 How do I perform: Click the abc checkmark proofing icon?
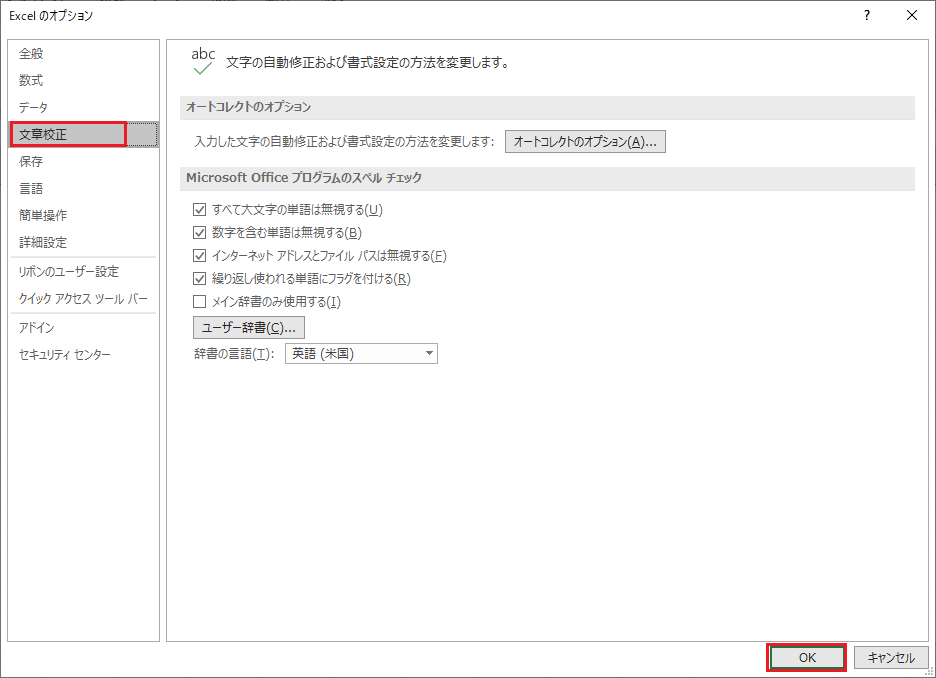pyautogui.click(x=203, y=62)
